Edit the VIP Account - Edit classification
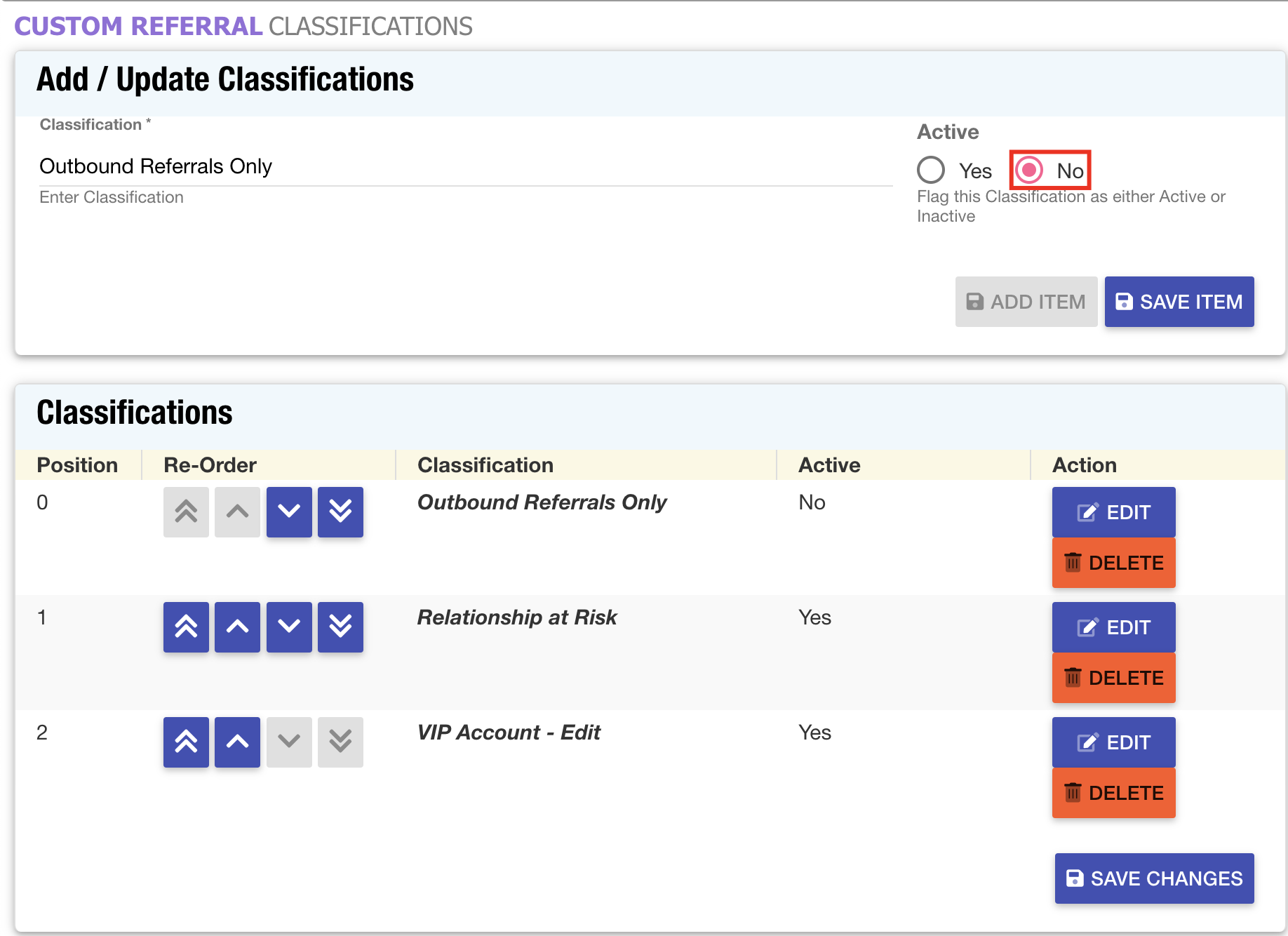Viewport: 1288px width, 936px height. pyautogui.click(x=1113, y=742)
